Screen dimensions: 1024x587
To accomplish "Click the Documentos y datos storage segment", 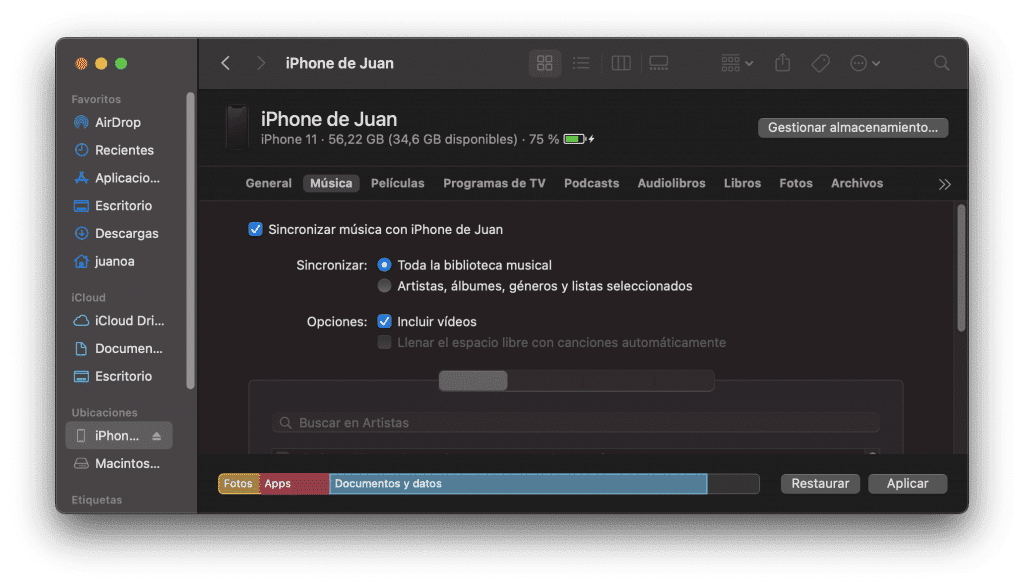I will click(x=518, y=484).
